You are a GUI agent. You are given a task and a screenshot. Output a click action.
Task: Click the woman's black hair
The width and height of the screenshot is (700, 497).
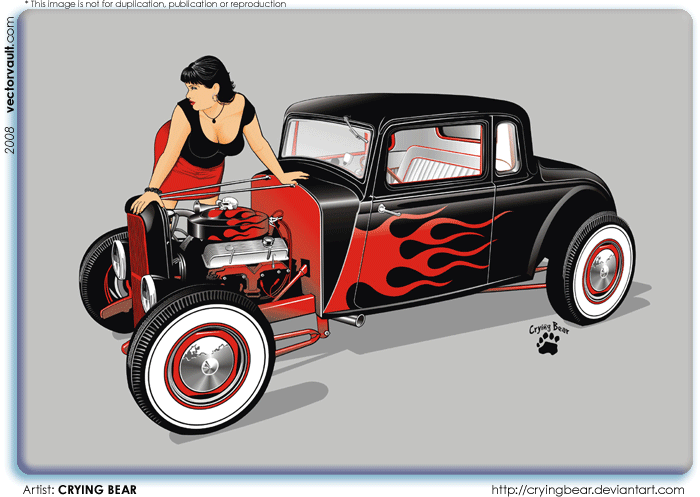(x=211, y=76)
